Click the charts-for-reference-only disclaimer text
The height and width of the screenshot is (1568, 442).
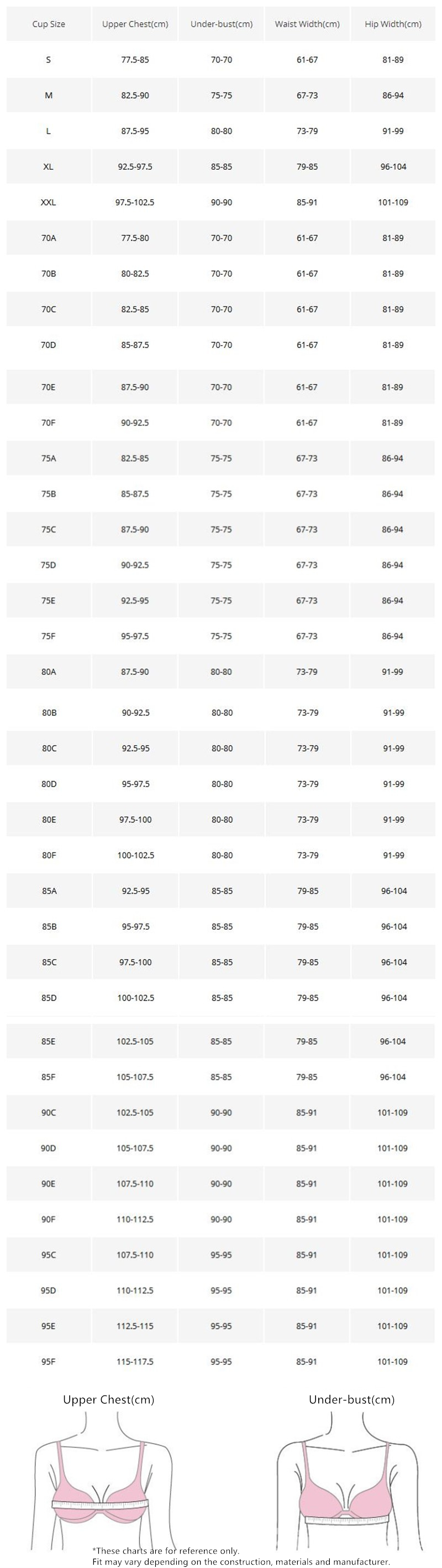click(166, 1550)
